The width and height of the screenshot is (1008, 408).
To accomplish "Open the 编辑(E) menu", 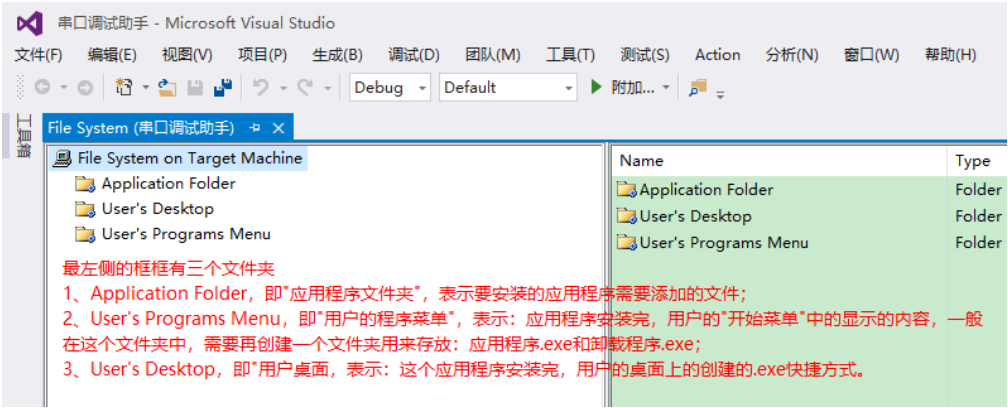I will (112, 55).
